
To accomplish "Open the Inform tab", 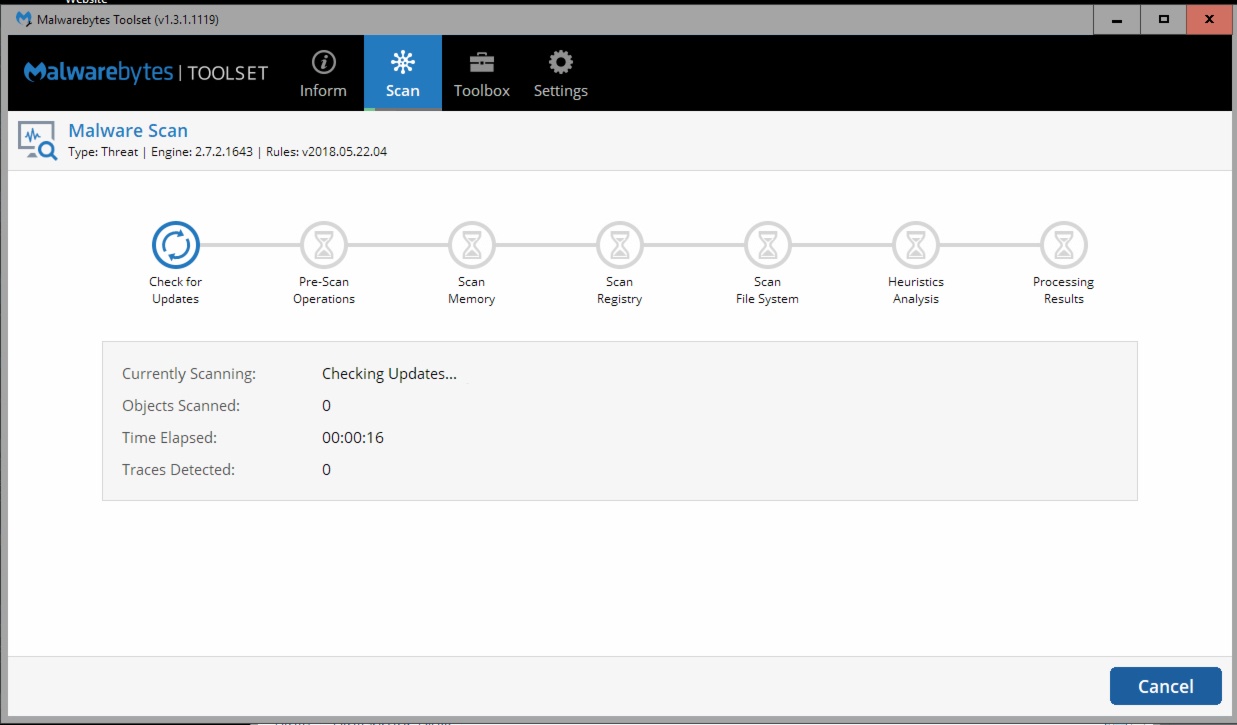I will (323, 74).
